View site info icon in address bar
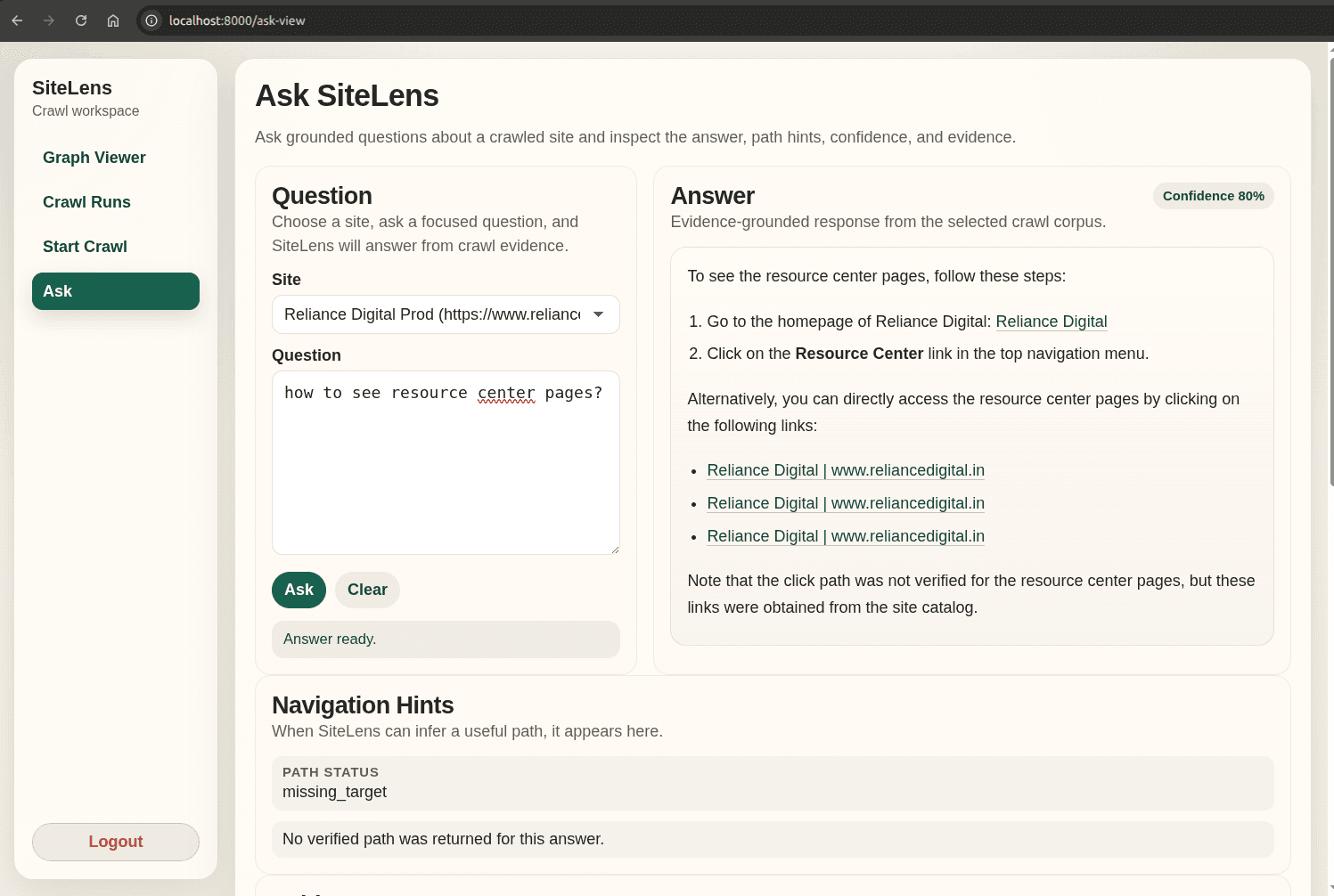1334x896 pixels. 151,20
